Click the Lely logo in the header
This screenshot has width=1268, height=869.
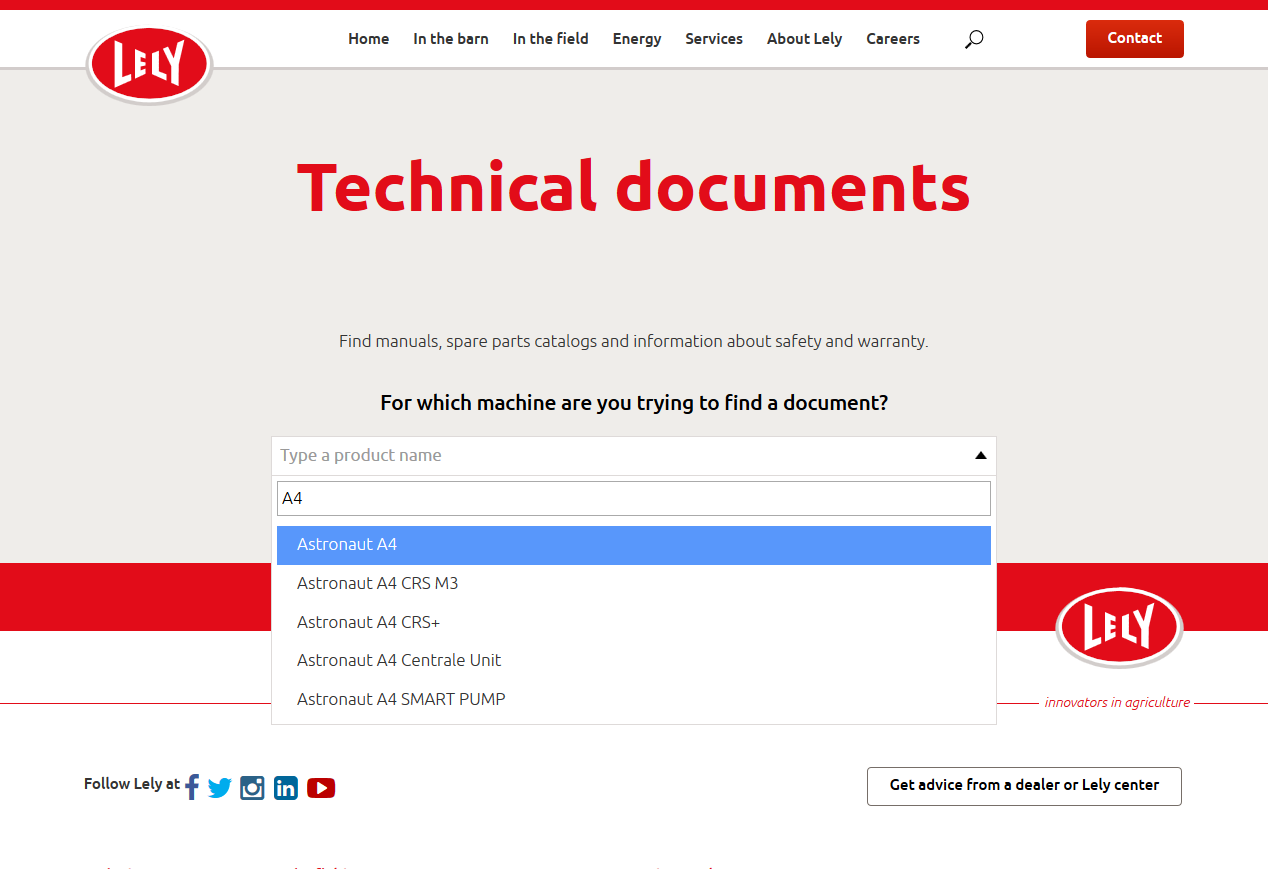pos(150,65)
